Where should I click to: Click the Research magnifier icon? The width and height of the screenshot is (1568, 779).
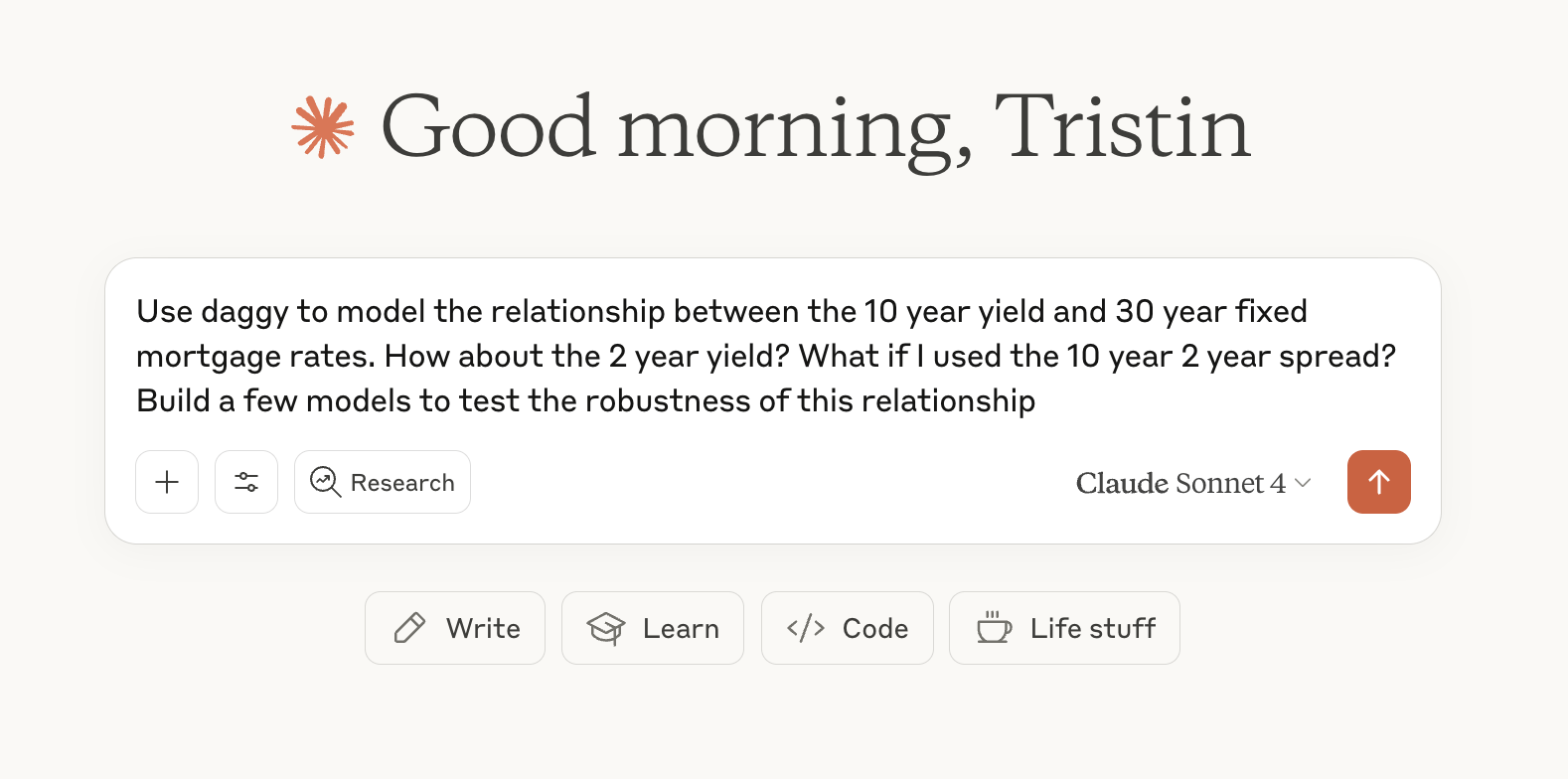[x=325, y=482]
